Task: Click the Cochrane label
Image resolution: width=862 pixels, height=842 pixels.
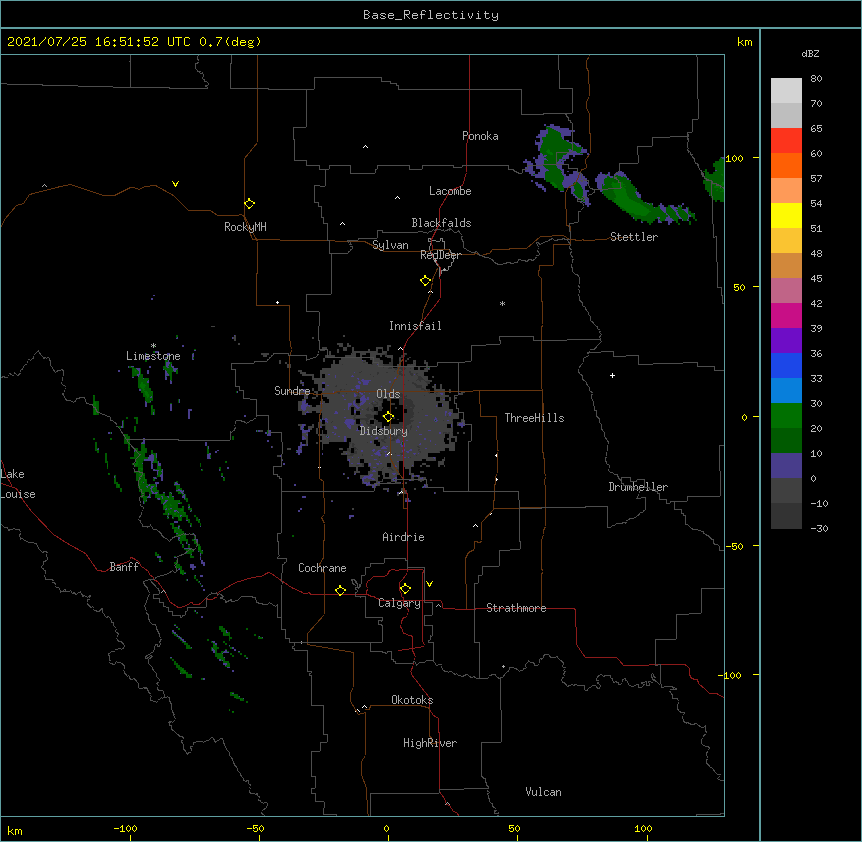Action: [x=322, y=568]
